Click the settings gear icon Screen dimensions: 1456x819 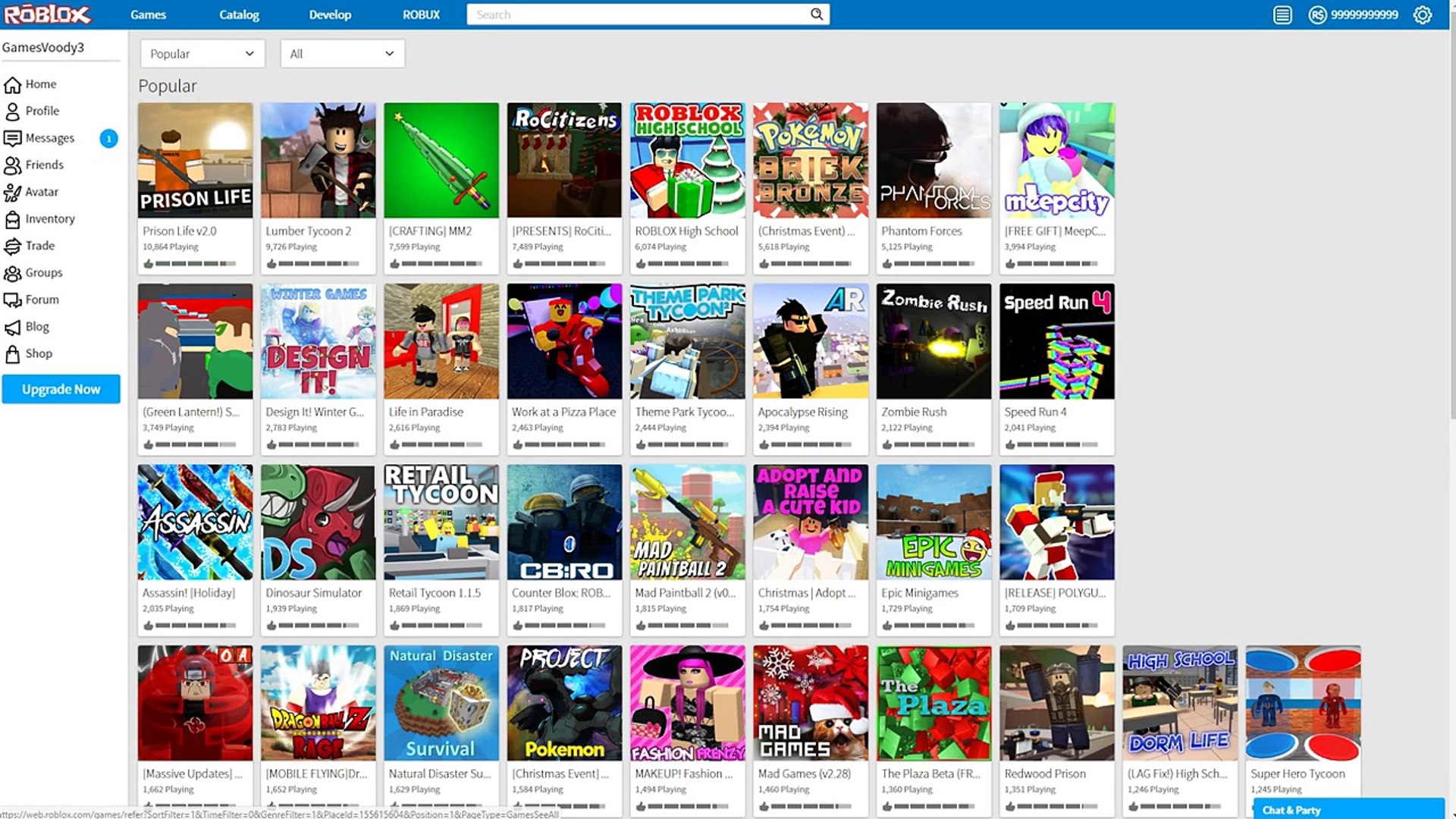[1423, 14]
